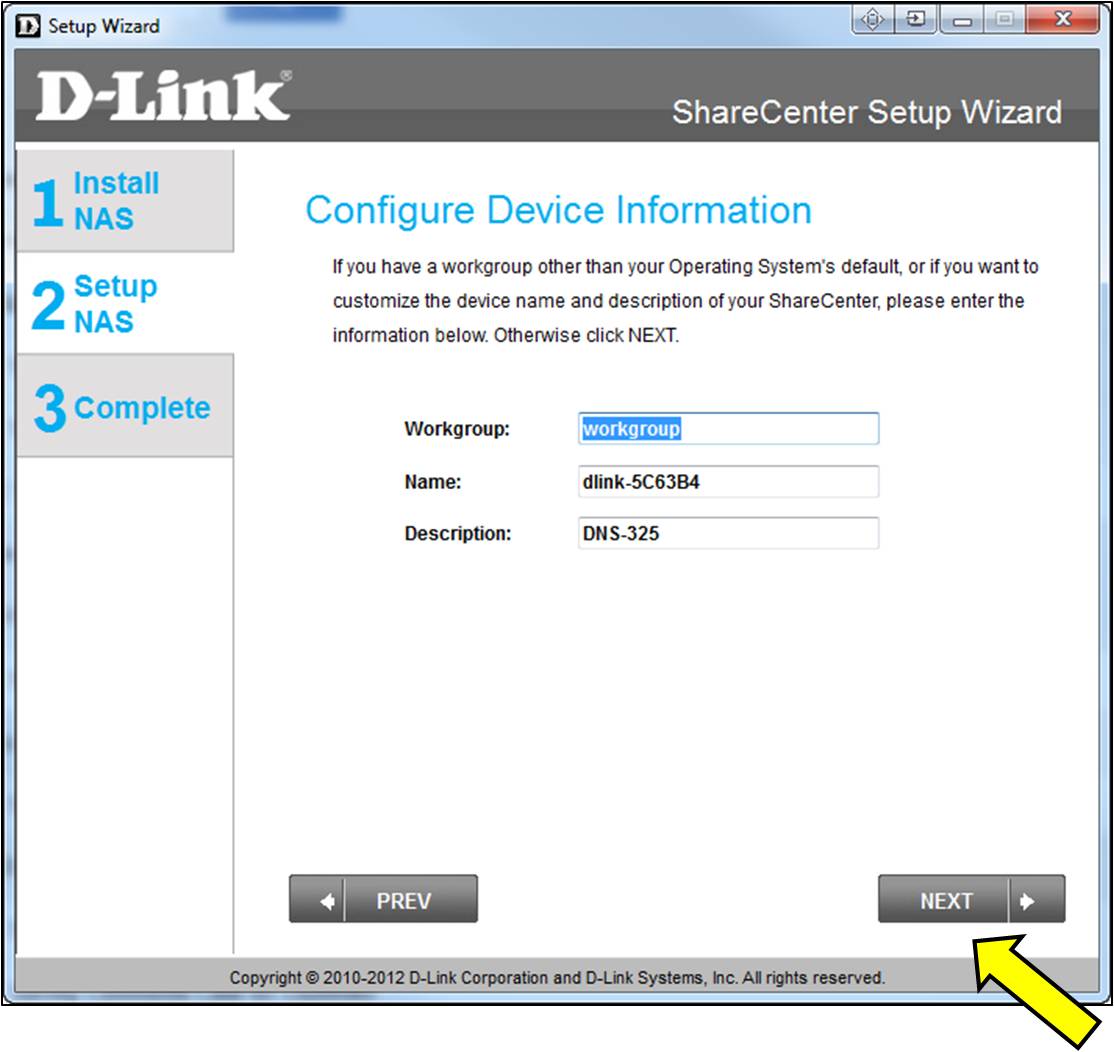Viewport: 1114px width, 1052px height.
Task: Select step 2 Setup NAS tab
Action: pos(125,303)
